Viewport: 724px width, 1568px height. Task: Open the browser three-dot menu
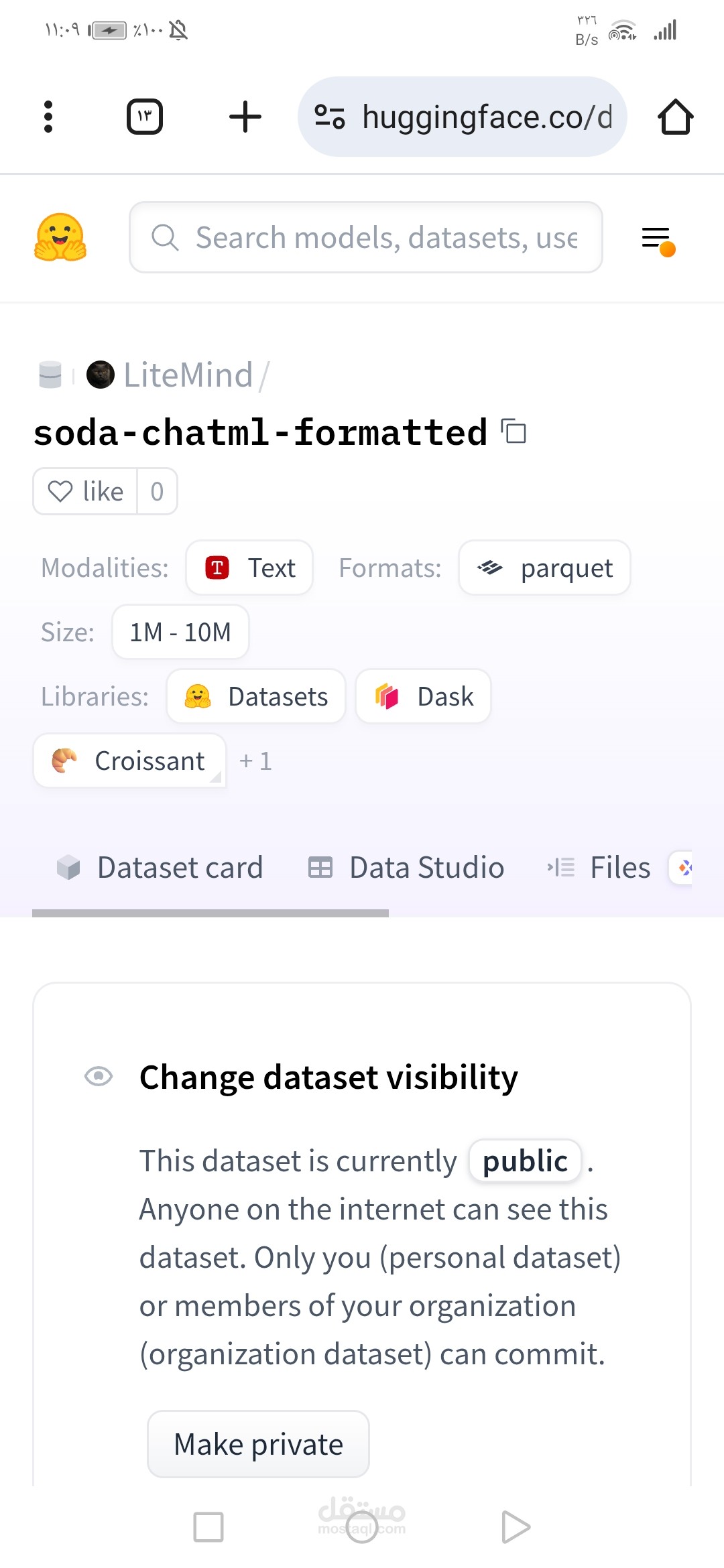pyautogui.click(x=48, y=117)
